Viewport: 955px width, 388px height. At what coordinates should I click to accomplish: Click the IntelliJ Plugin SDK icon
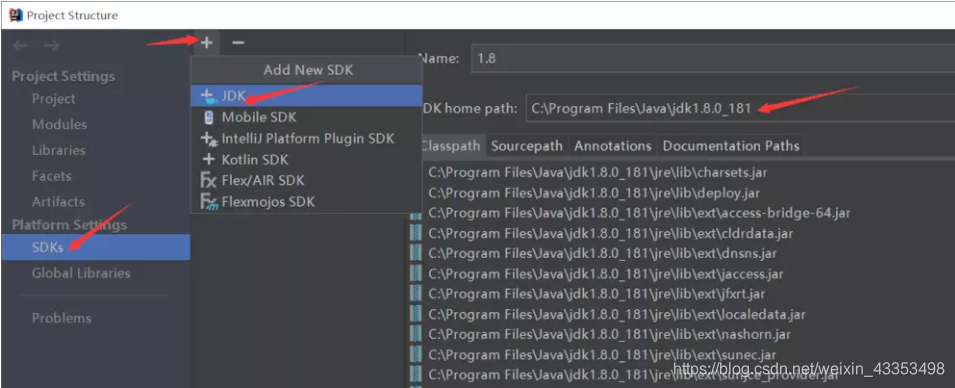[209, 139]
